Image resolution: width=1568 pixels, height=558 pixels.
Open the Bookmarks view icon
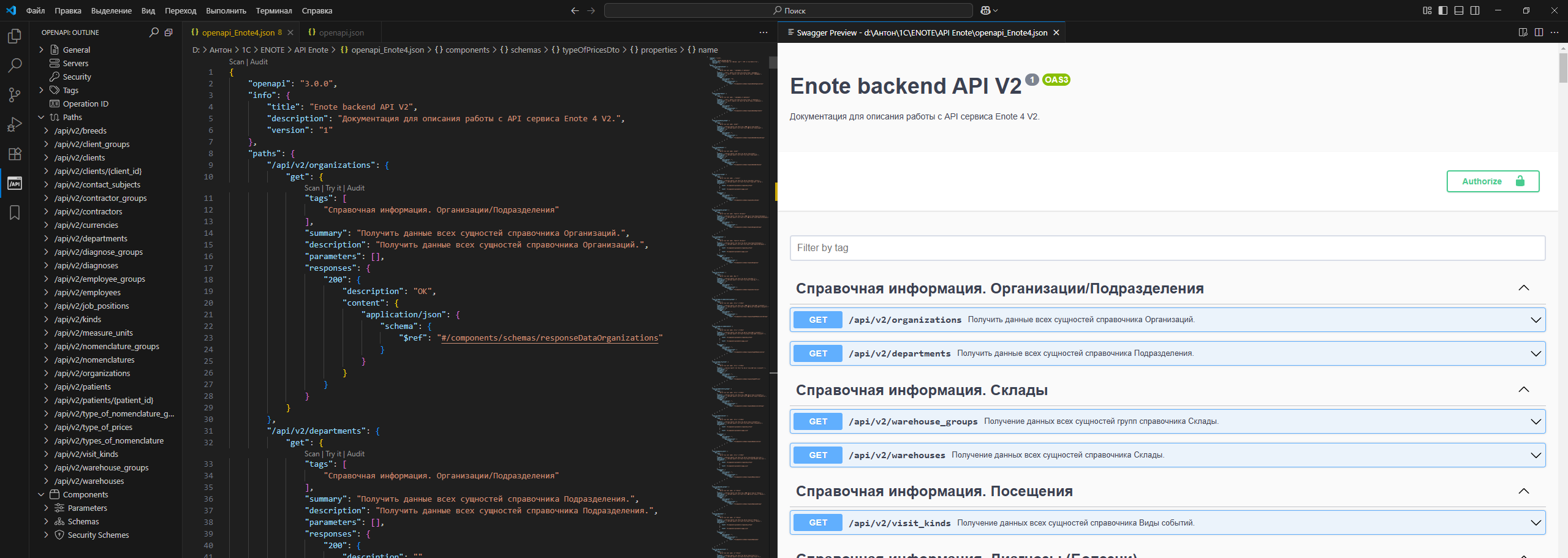click(15, 213)
